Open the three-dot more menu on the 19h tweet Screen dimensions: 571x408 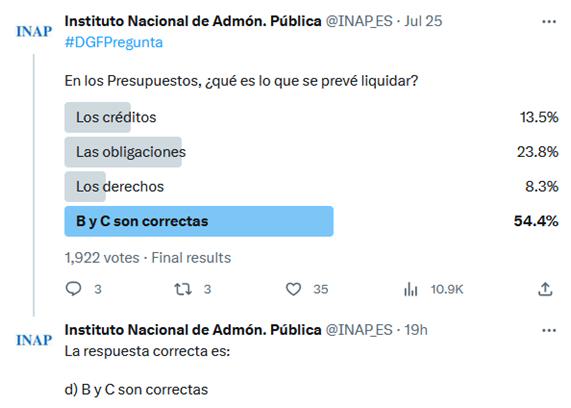549,331
